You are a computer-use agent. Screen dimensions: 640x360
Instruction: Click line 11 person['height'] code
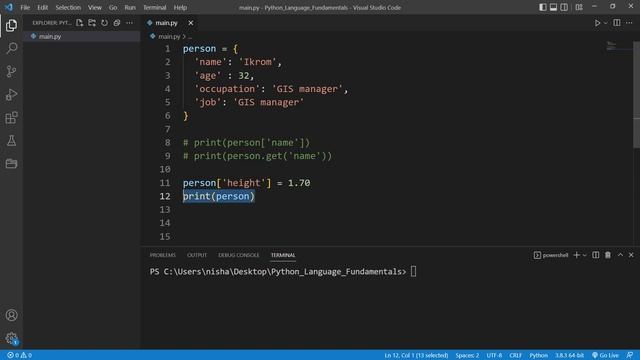(x=246, y=183)
